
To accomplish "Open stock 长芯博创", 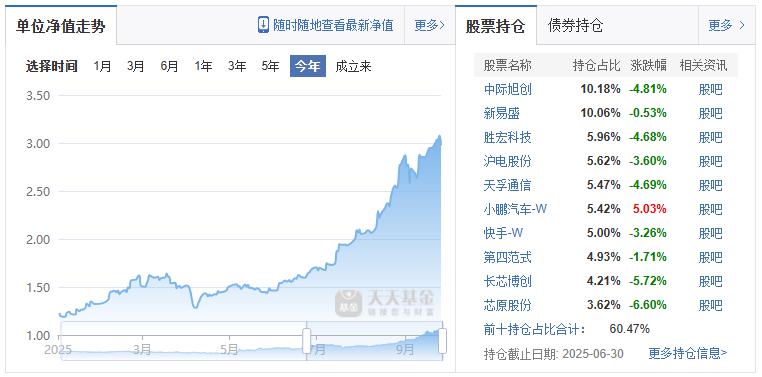I will 508,281.
